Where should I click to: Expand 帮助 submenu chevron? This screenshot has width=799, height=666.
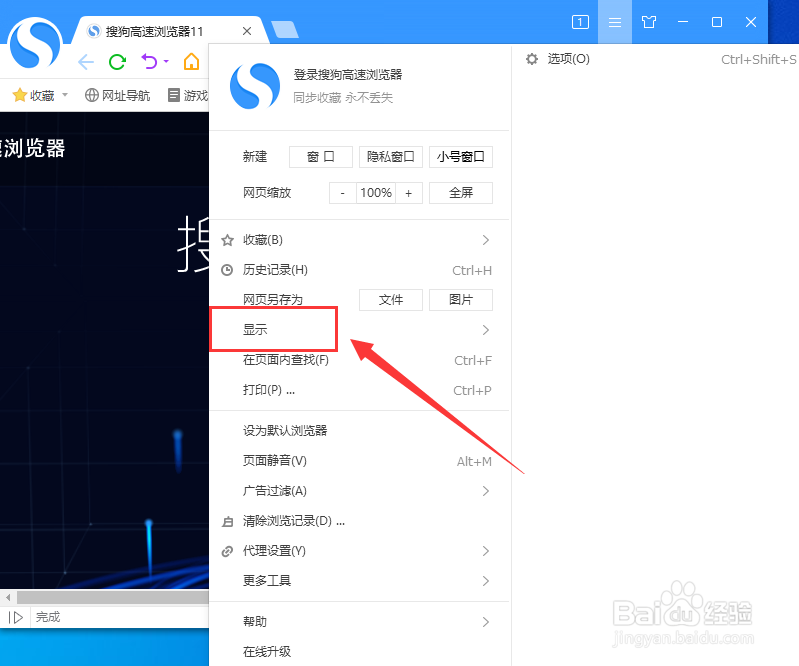click(x=486, y=622)
